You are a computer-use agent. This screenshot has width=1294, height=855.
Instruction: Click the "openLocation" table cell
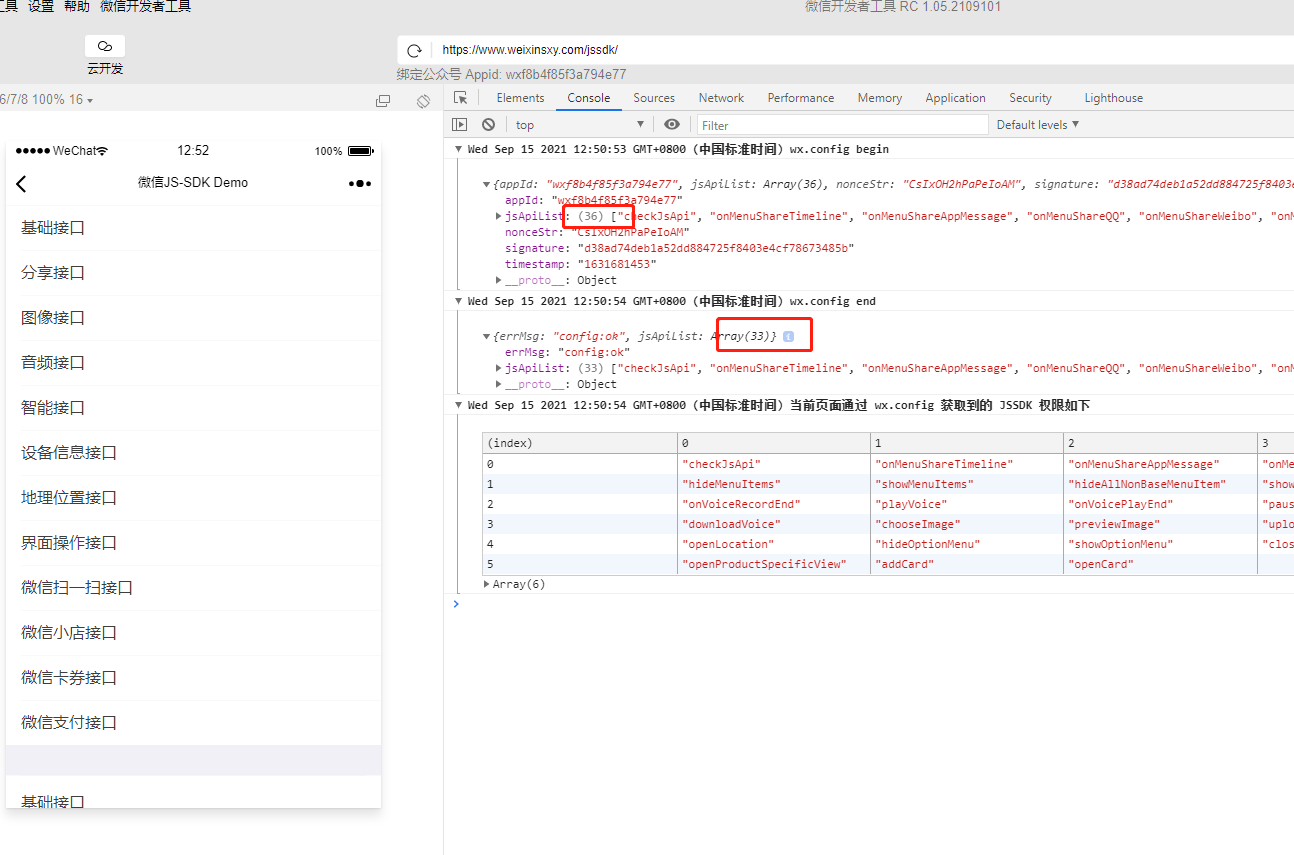(774, 544)
